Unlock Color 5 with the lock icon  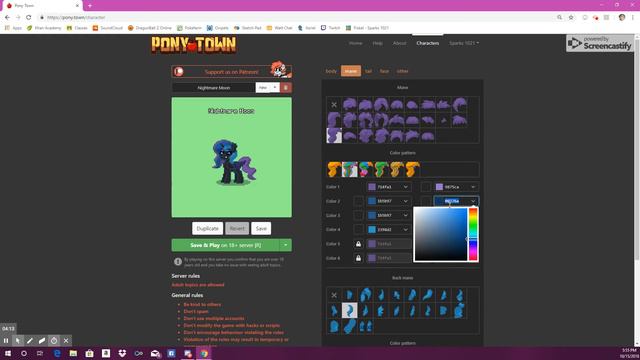(x=358, y=244)
